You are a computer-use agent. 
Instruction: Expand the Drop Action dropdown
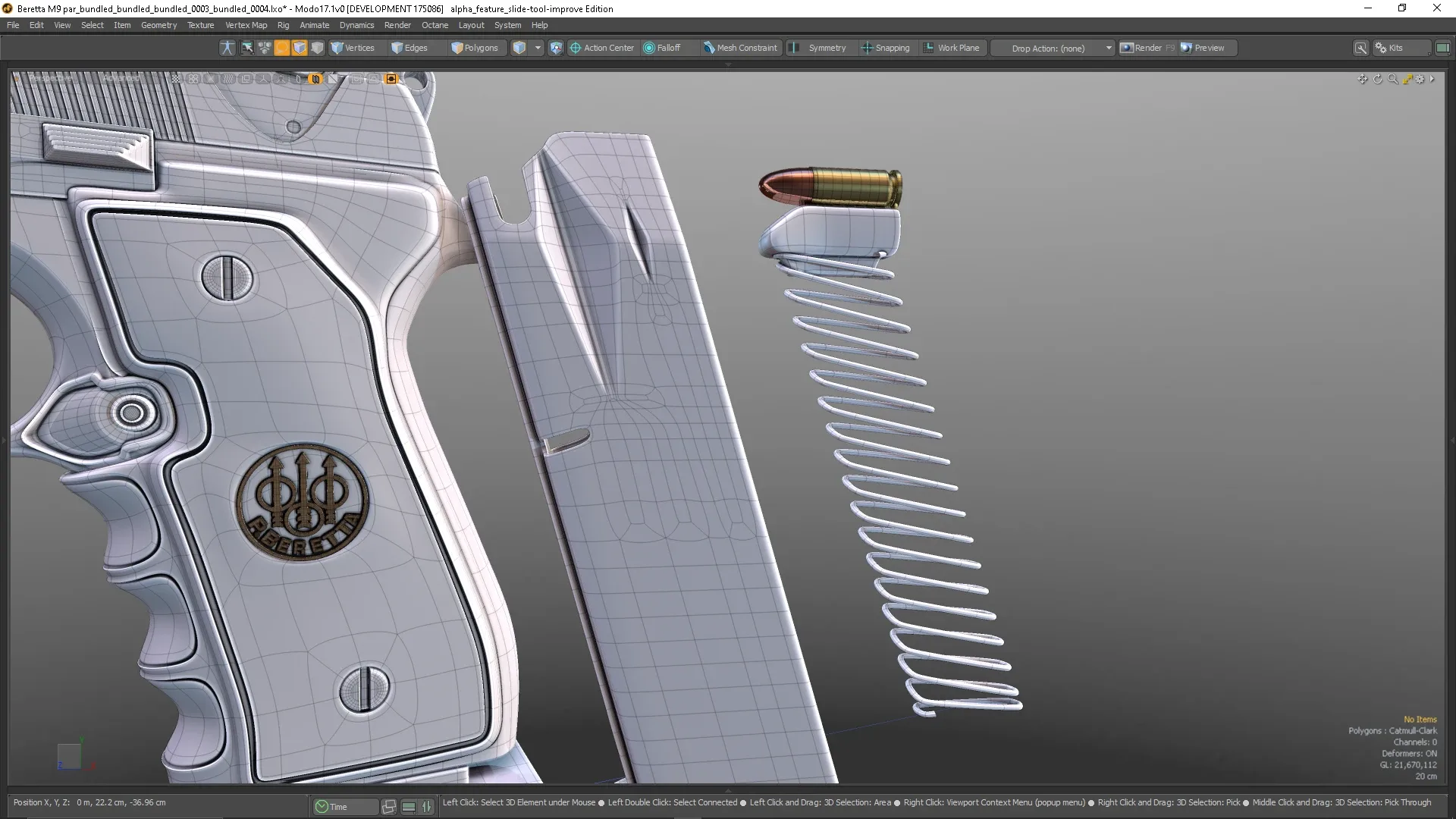(1053, 48)
